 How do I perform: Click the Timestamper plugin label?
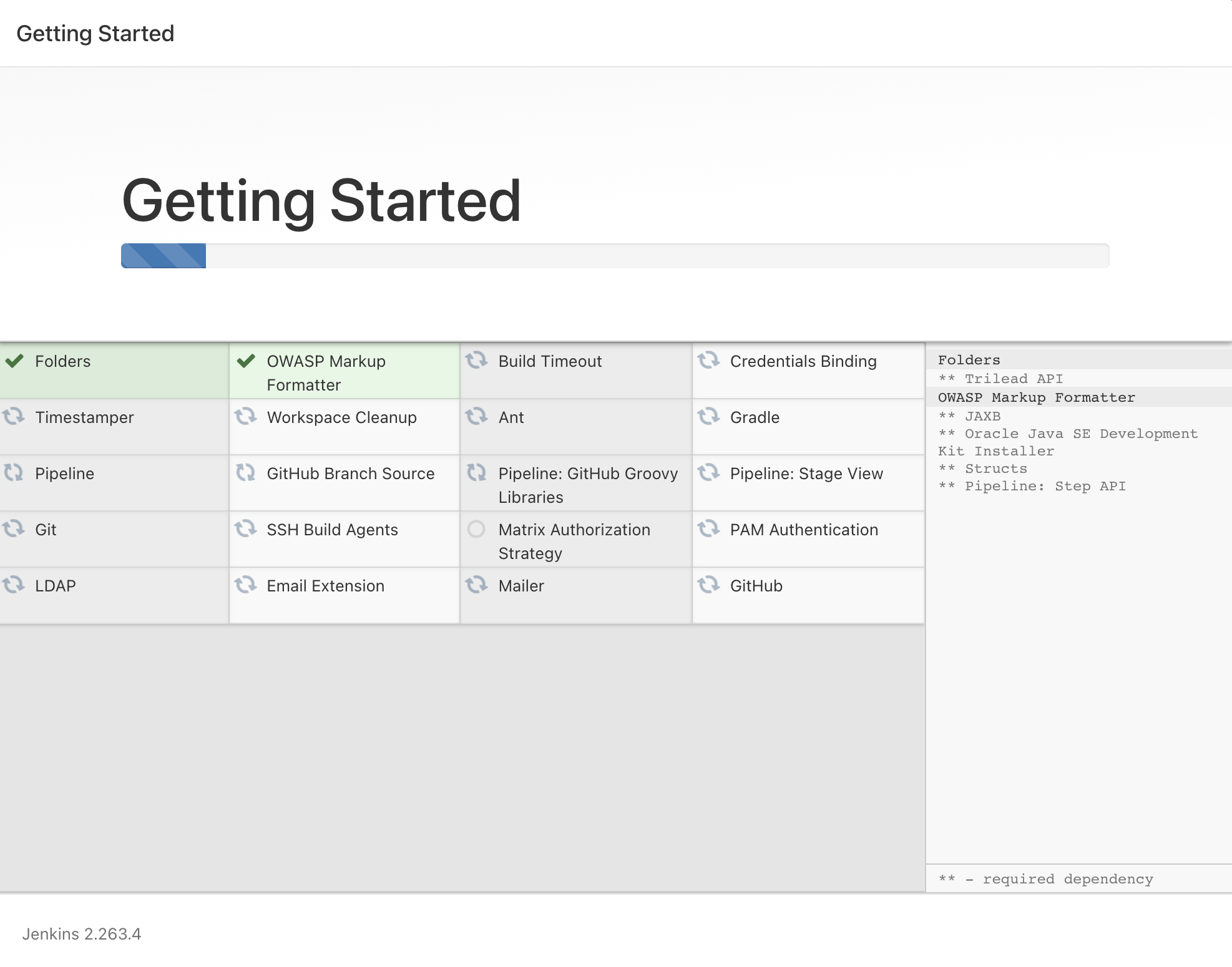pos(84,417)
